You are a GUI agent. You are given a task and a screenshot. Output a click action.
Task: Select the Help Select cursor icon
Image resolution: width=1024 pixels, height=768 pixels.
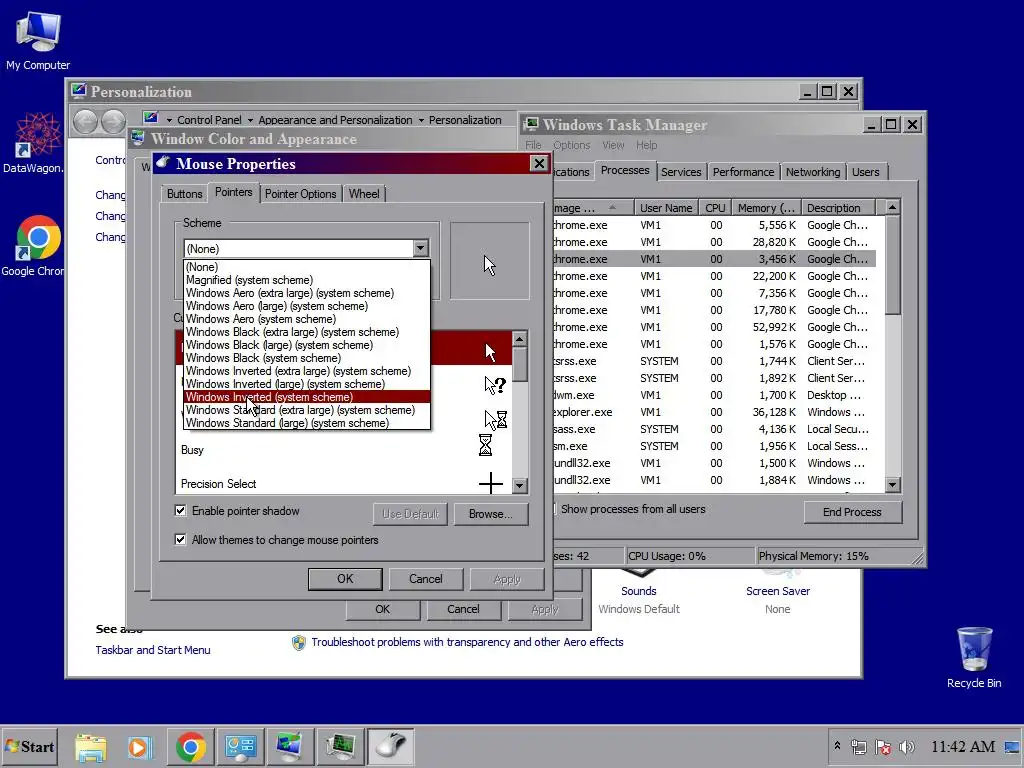[495, 385]
